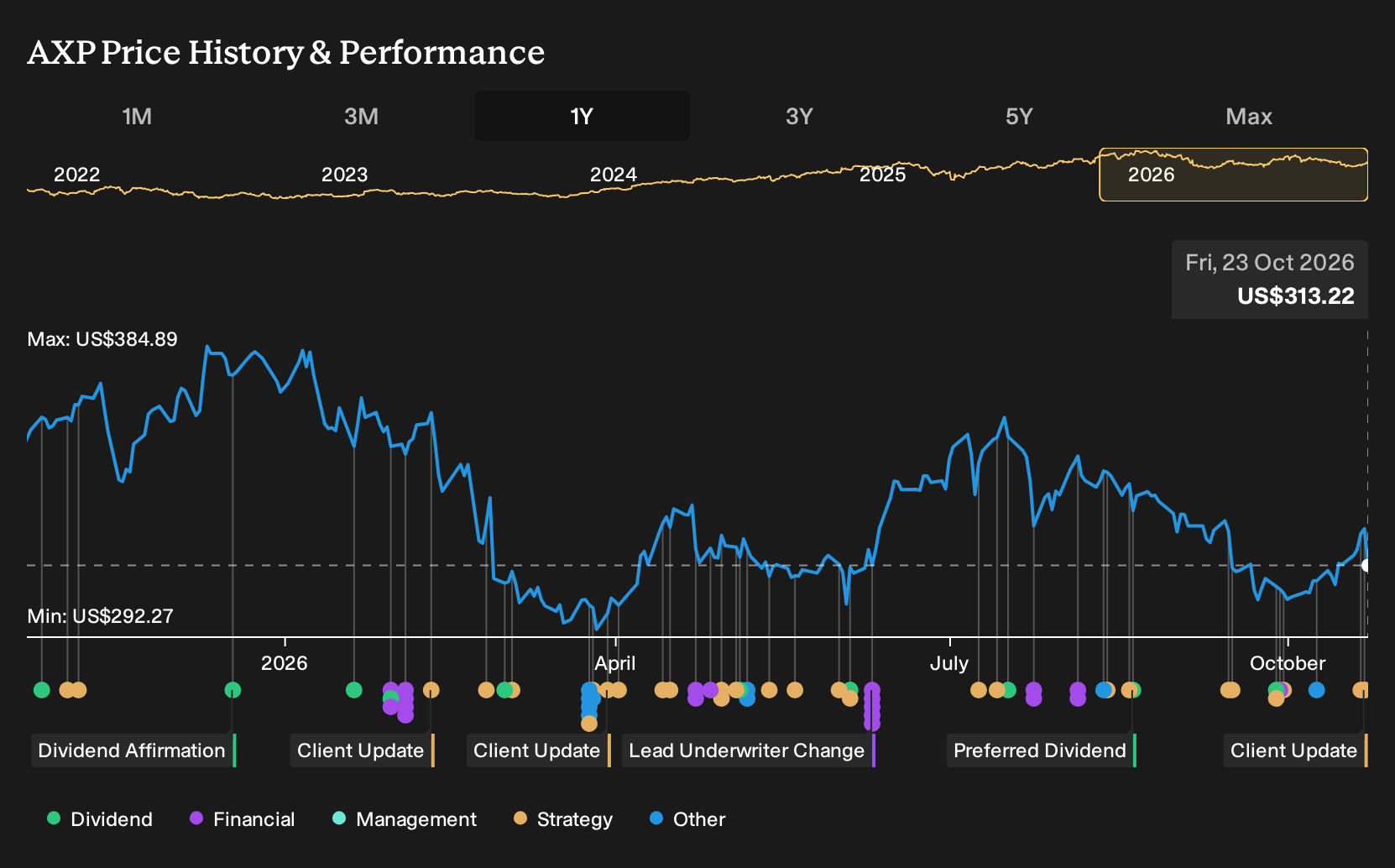Click the Fri, 23 Oct 2026 date text

point(1269,263)
